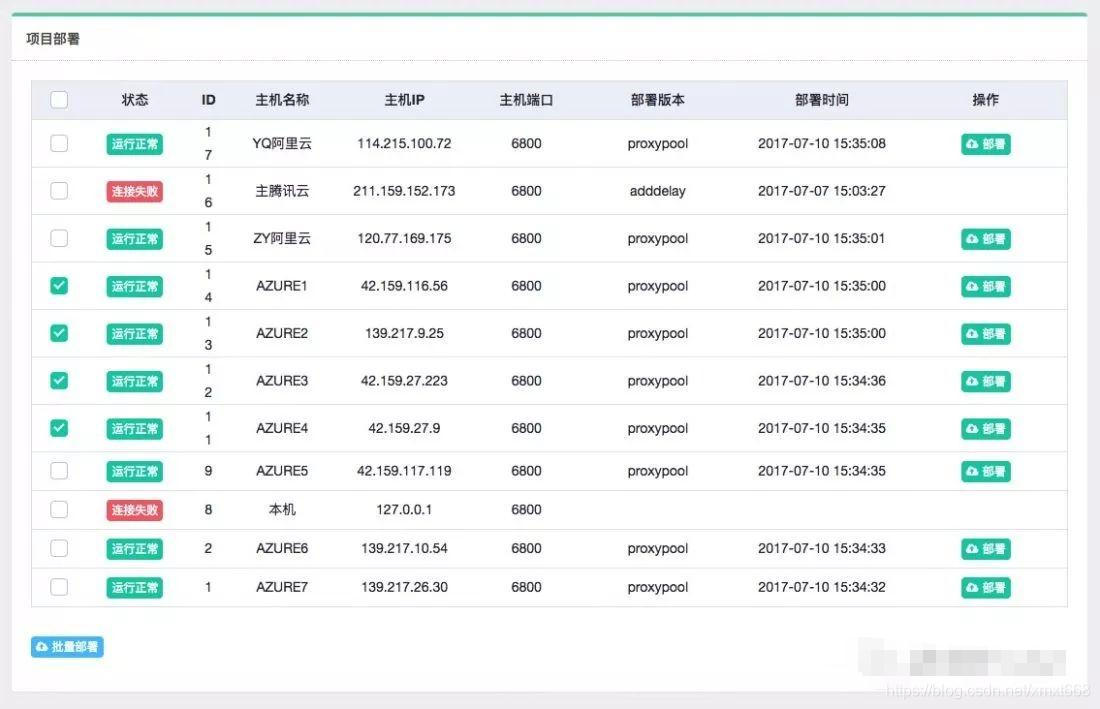Image resolution: width=1100 pixels, height=709 pixels.
Task: Check the AZURE5 row checkbox
Action: click(59, 471)
